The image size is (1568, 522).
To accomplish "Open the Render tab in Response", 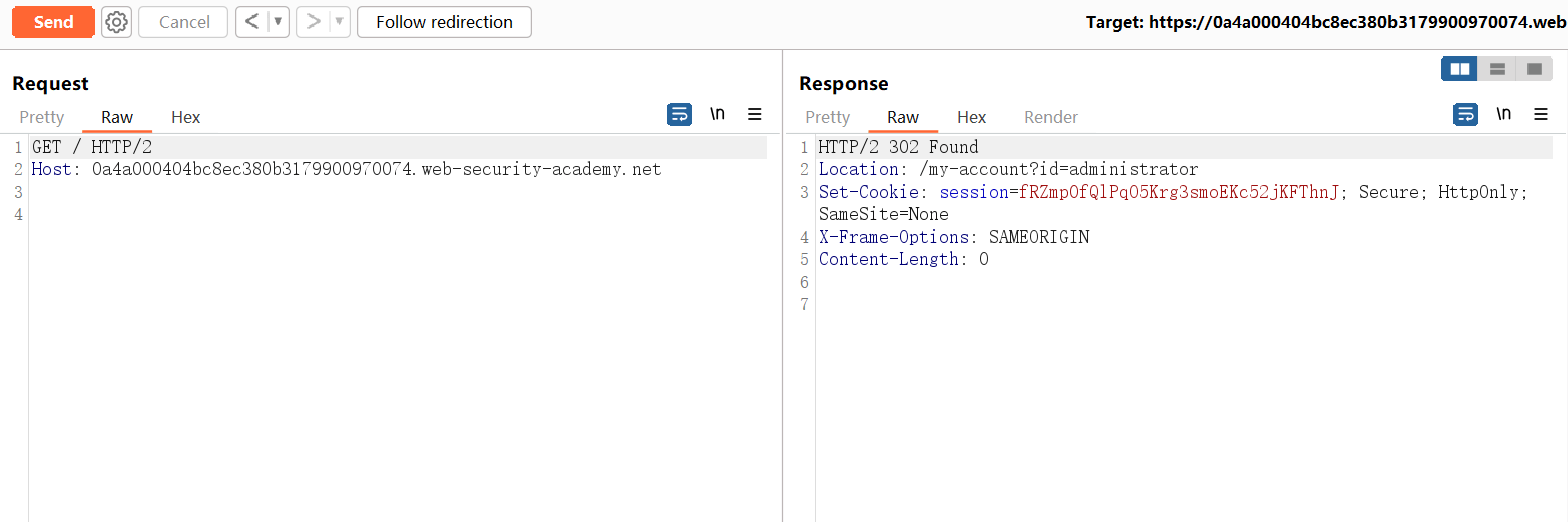I will 1050,117.
